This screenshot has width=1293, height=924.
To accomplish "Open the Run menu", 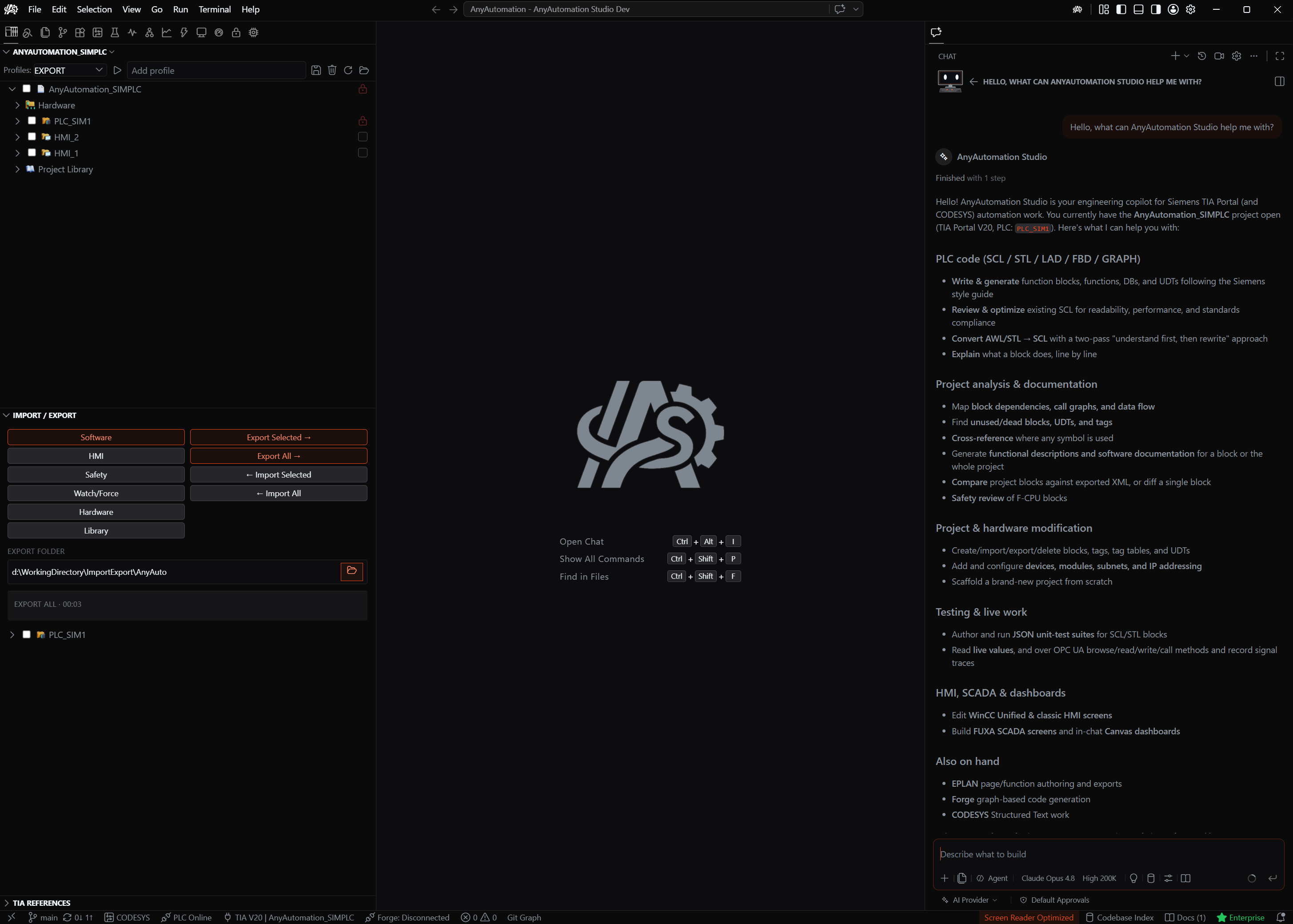I will 180,9.
